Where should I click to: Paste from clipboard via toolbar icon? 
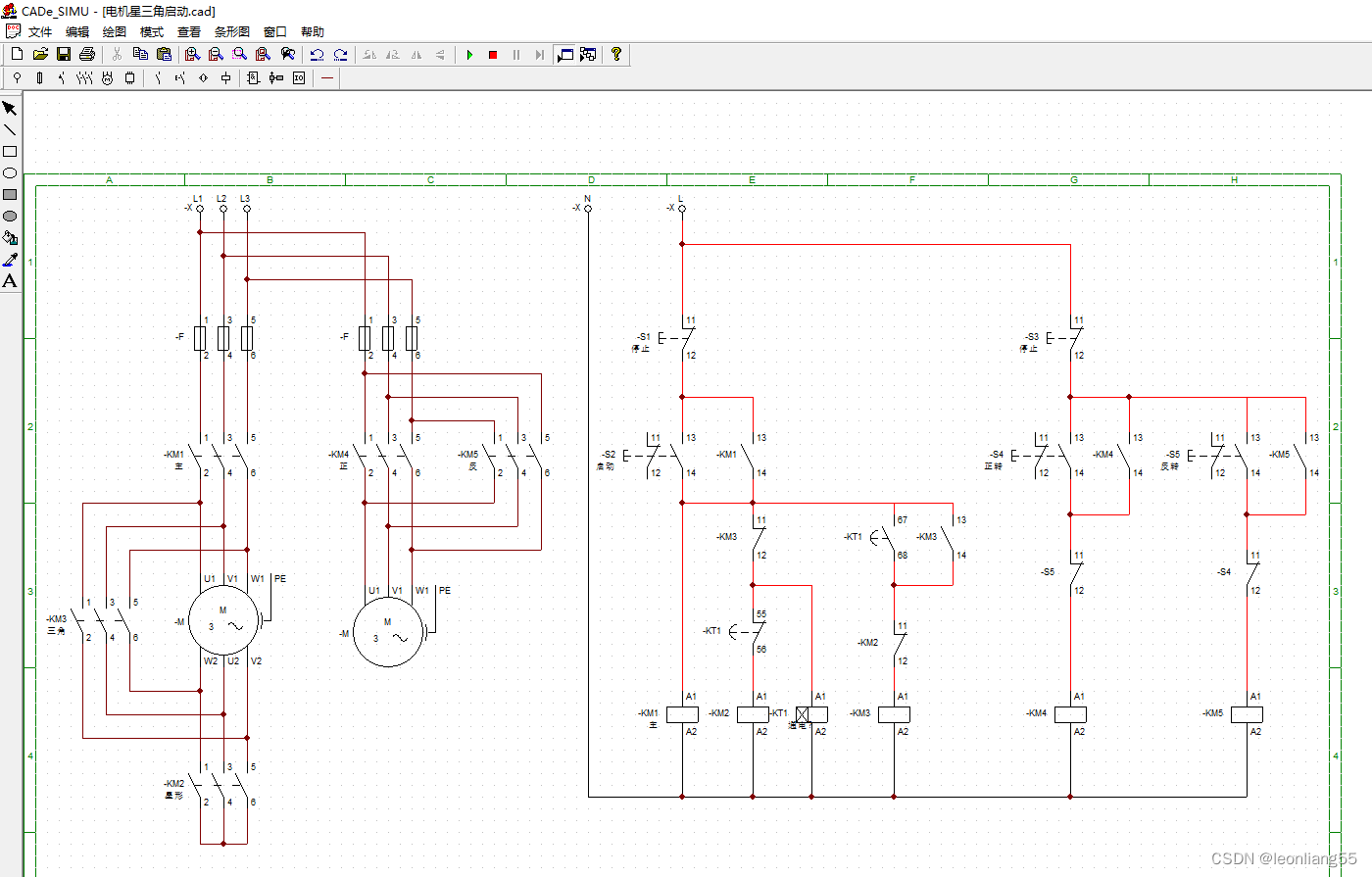tap(164, 54)
